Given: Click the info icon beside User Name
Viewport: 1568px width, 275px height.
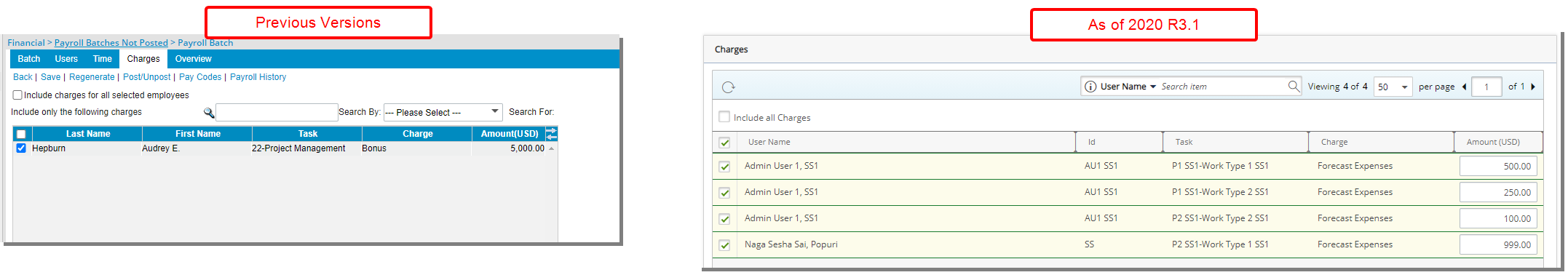Looking at the screenshot, I should (1090, 87).
